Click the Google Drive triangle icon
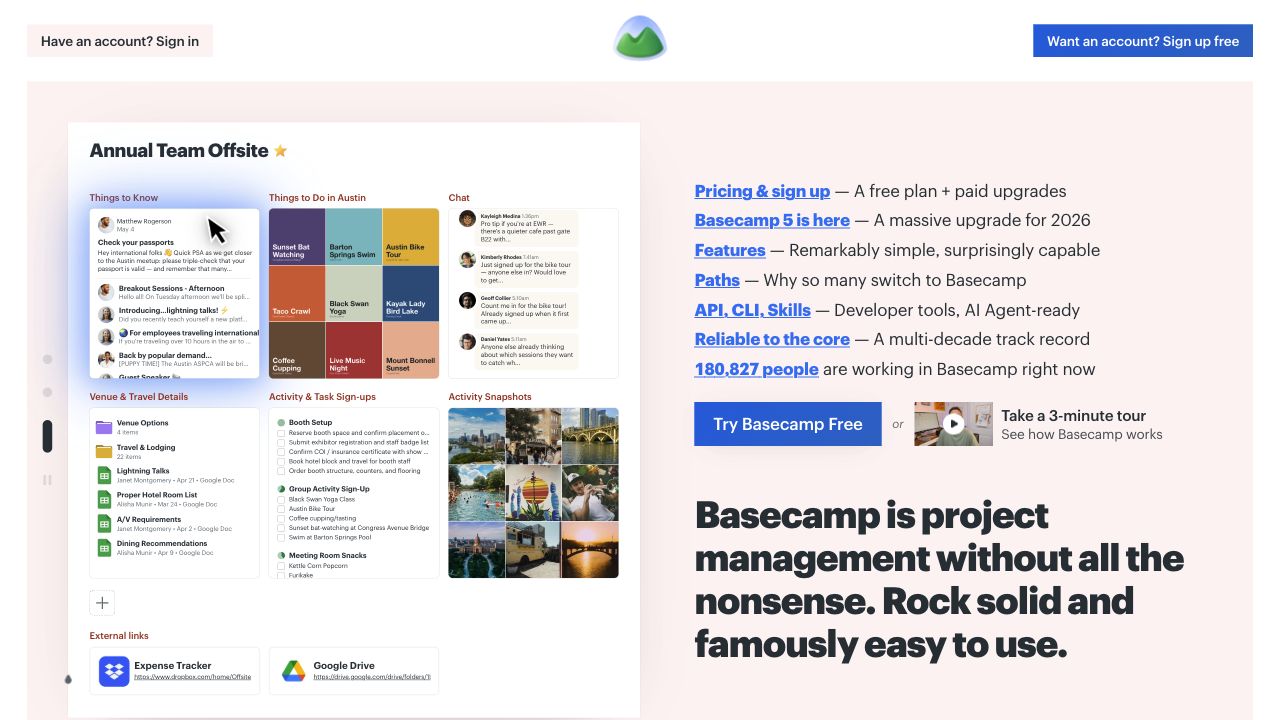This screenshot has height=720, width=1280. (x=293, y=671)
